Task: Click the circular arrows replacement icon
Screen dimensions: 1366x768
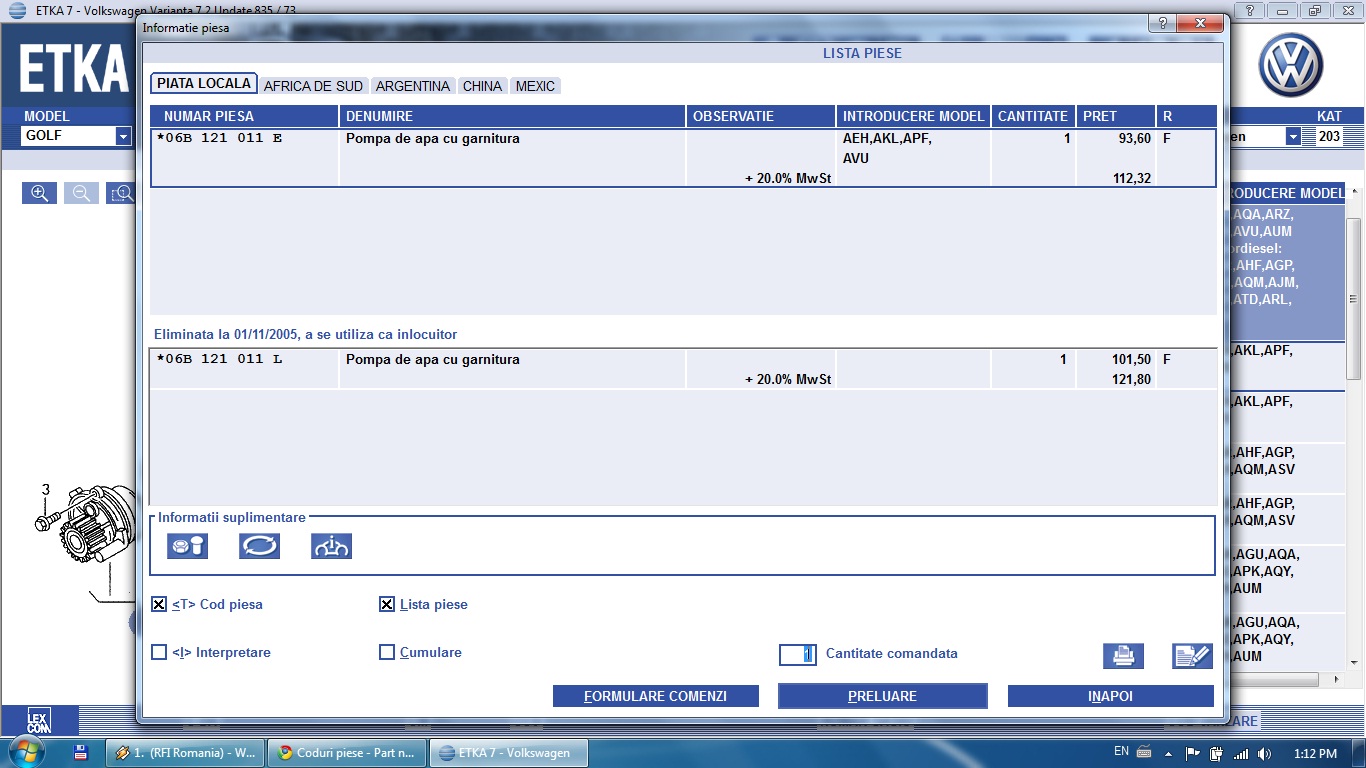Action: click(x=259, y=546)
